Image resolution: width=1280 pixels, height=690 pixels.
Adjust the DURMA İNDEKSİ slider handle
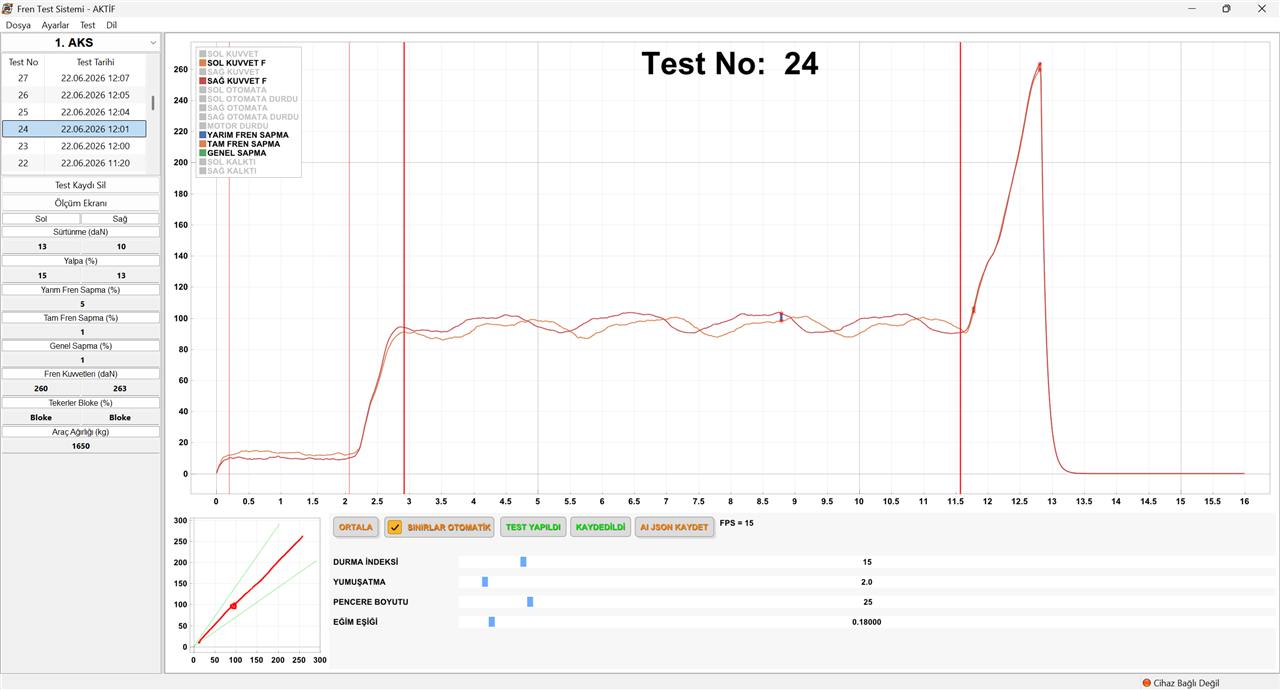523,562
